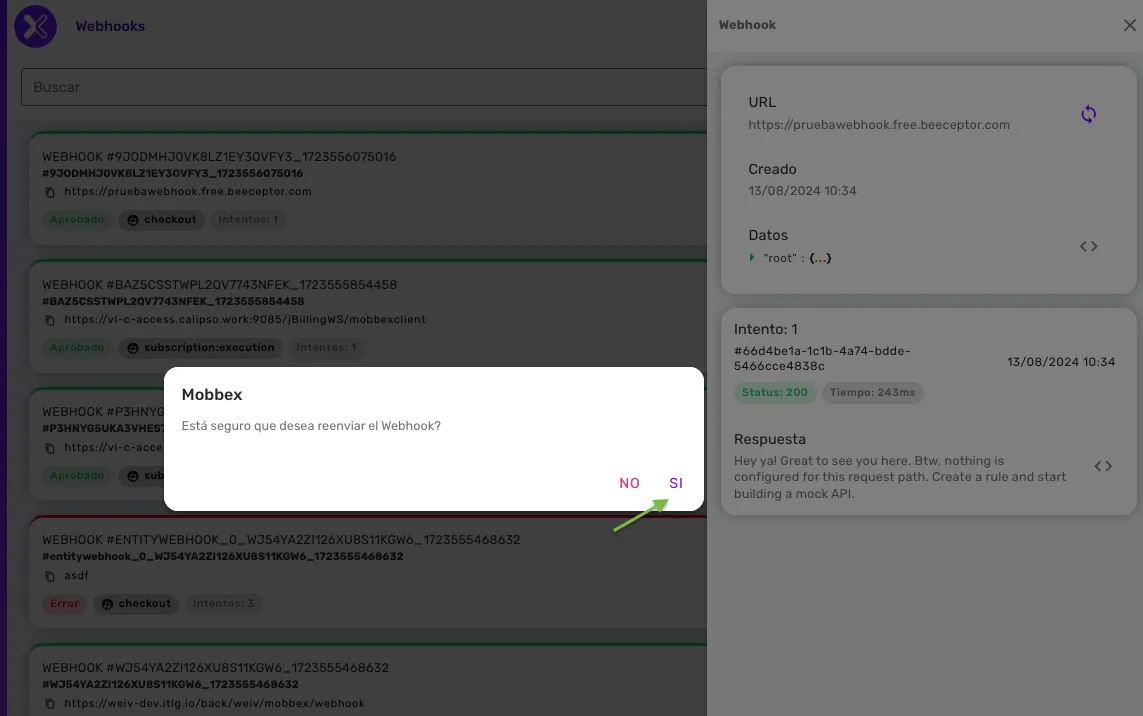The width and height of the screenshot is (1143, 716).
Task: Select the checkout tag on the first webhook
Action: coord(162,219)
